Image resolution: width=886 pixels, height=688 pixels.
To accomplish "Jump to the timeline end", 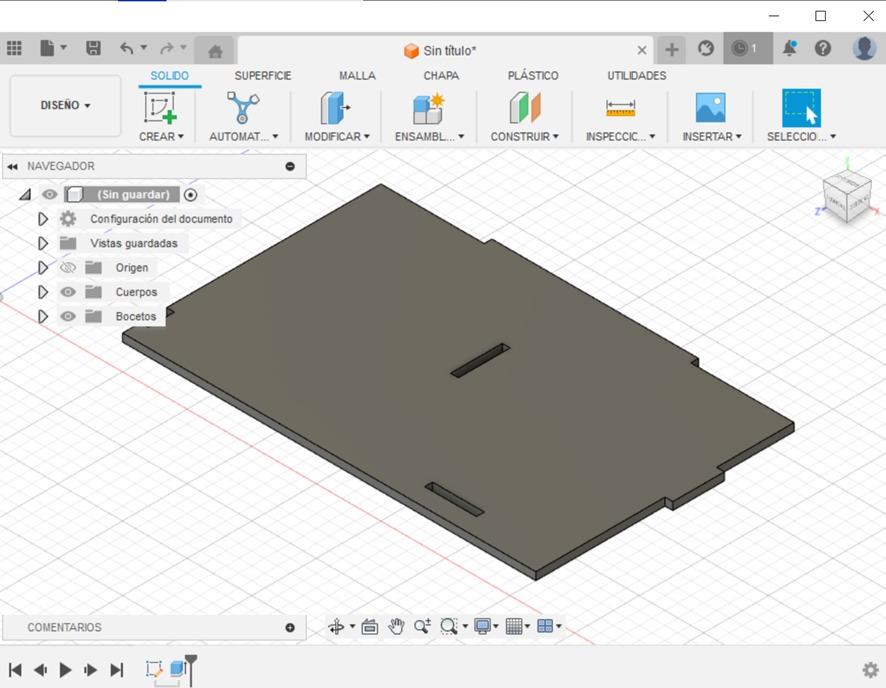I will point(116,670).
